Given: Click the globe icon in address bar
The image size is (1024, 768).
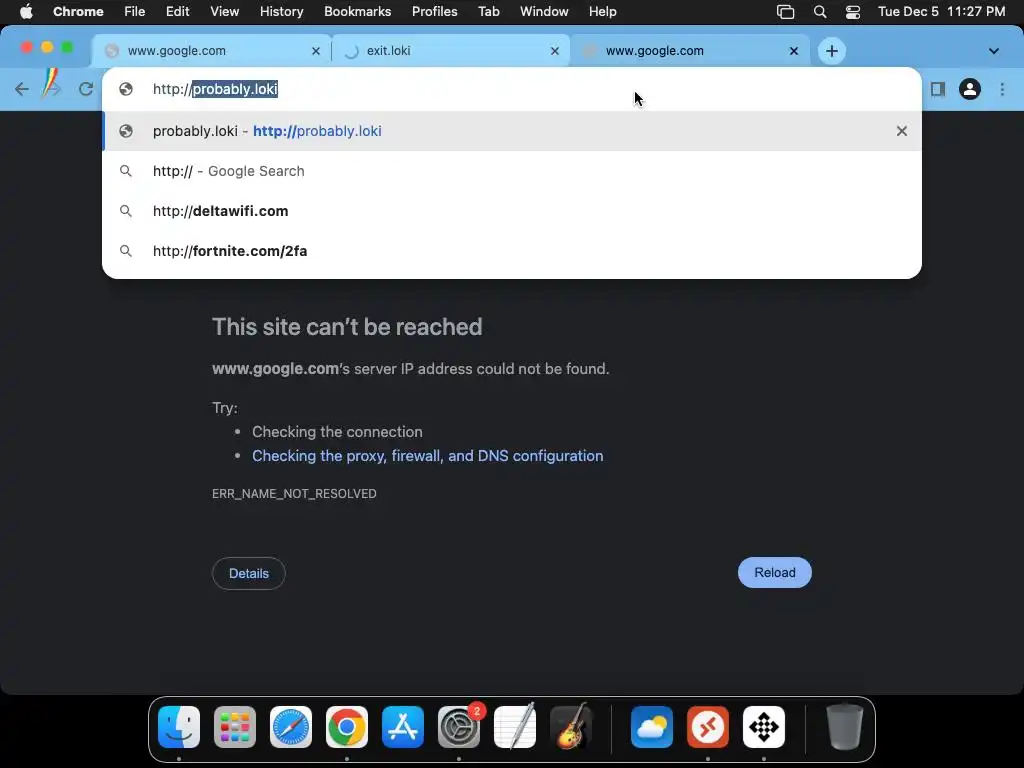Looking at the screenshot, I should pyautogui.click(x=126, y=89).
